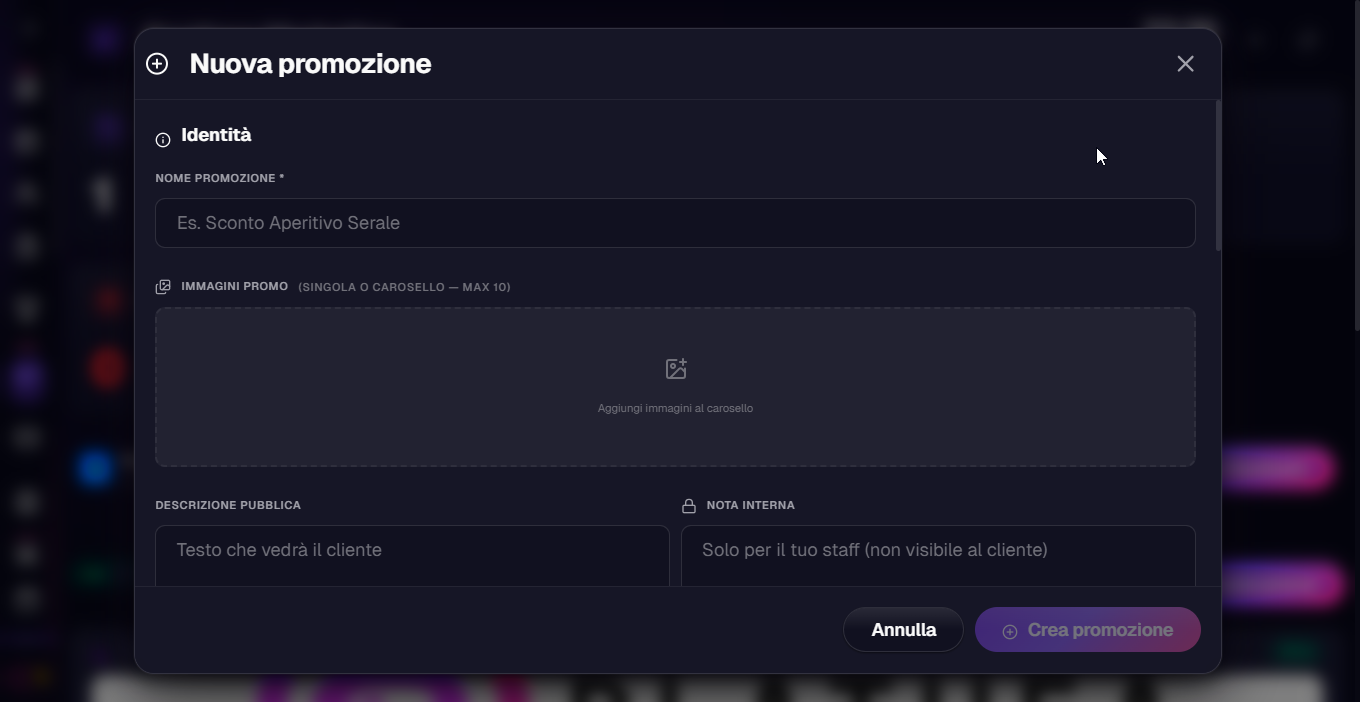Click the 'Descrizione pubblica' label
The height and width of the screenshot is (702, 1360).
coord(228,505)
